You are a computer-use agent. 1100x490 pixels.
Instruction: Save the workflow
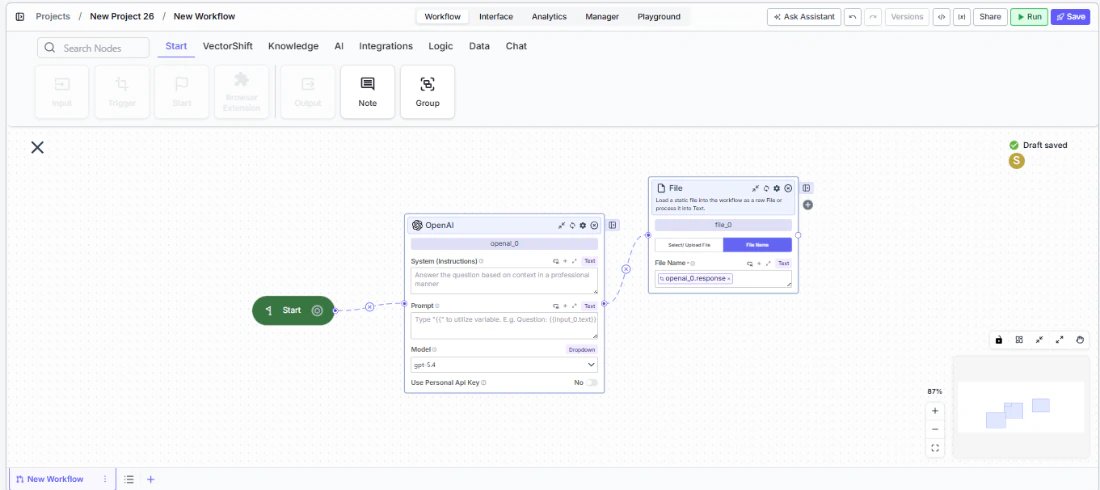pos(1071,17)
